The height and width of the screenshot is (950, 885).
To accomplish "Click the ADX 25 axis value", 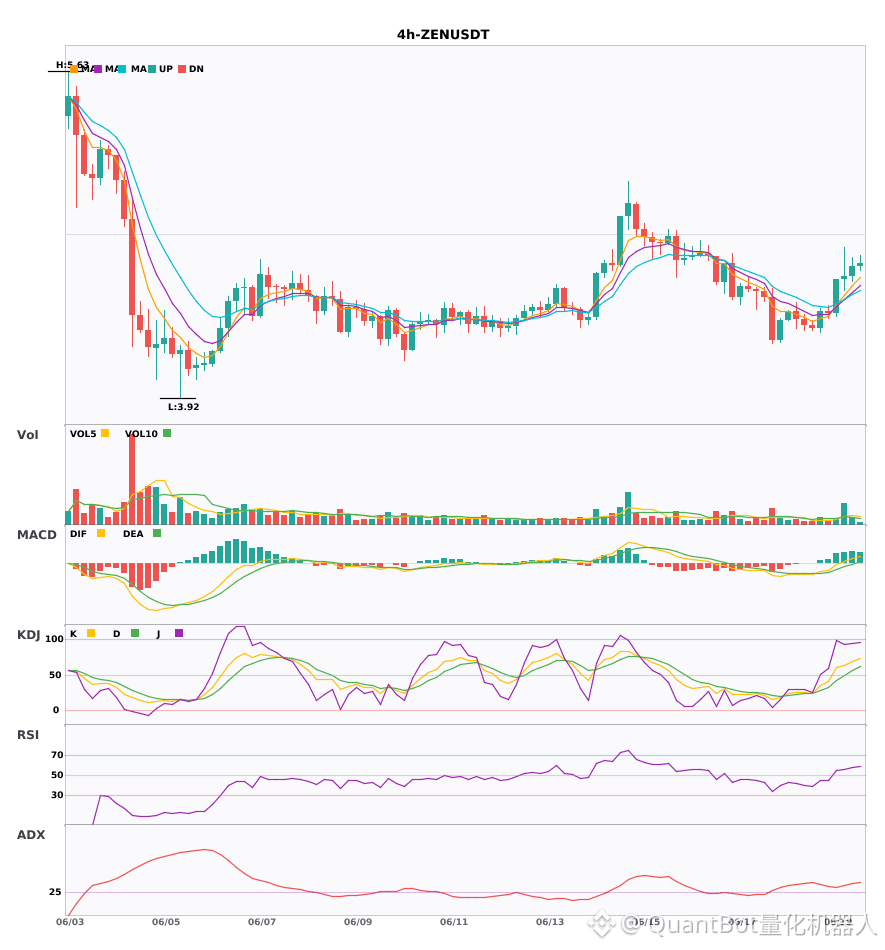I will [55, 892].
